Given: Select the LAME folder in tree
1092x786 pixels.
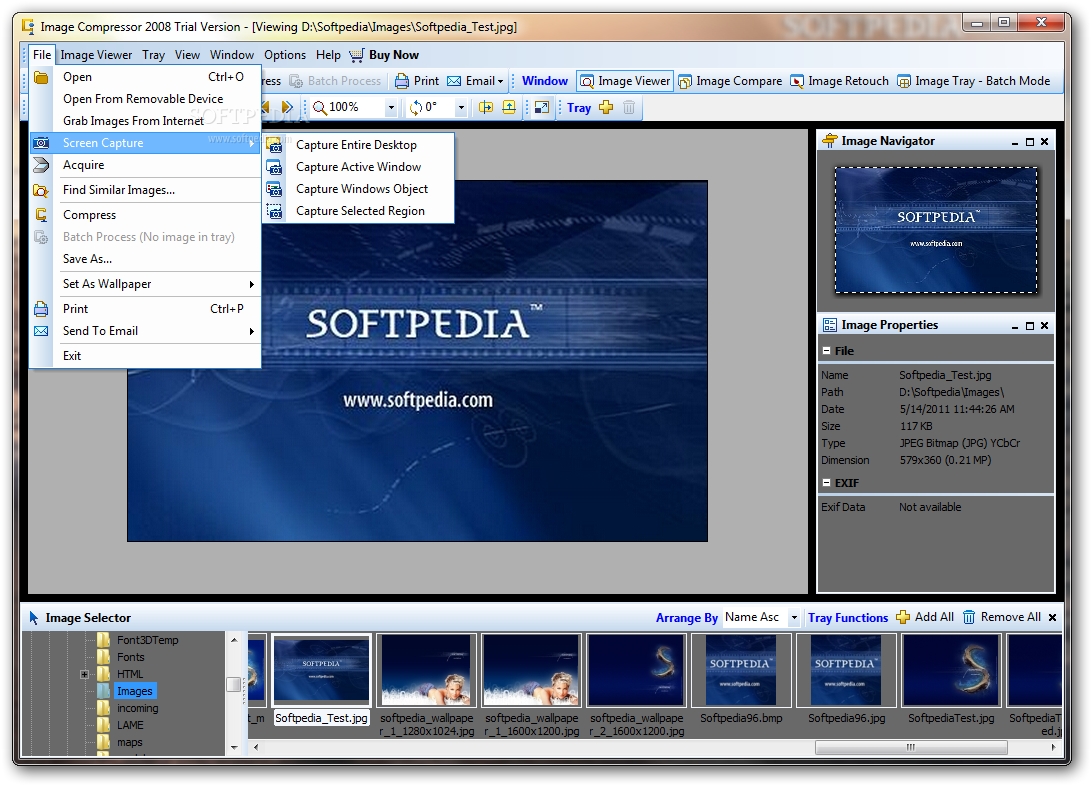Looking at the screenshot, I should pos(130,725).
